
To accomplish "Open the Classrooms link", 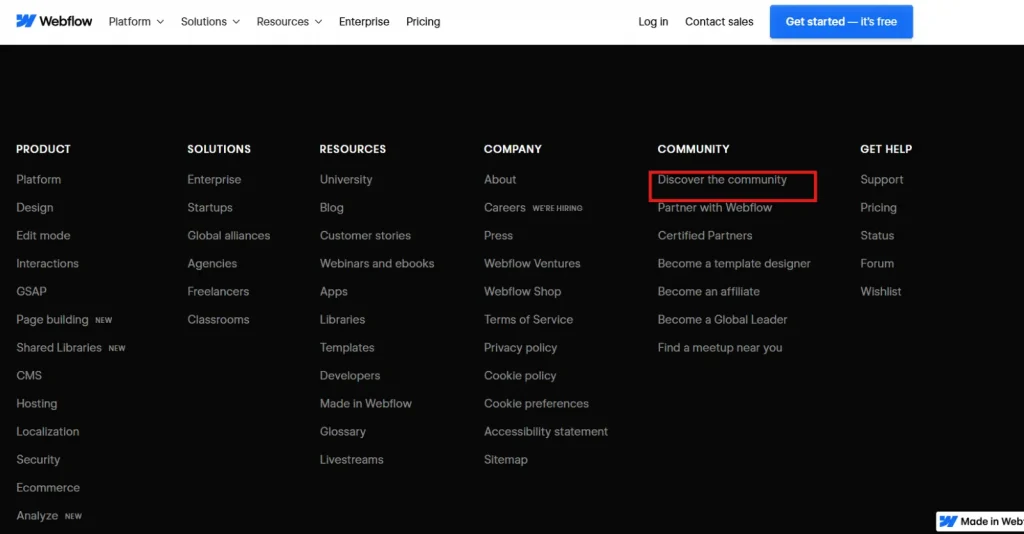I will pos(218,320).
